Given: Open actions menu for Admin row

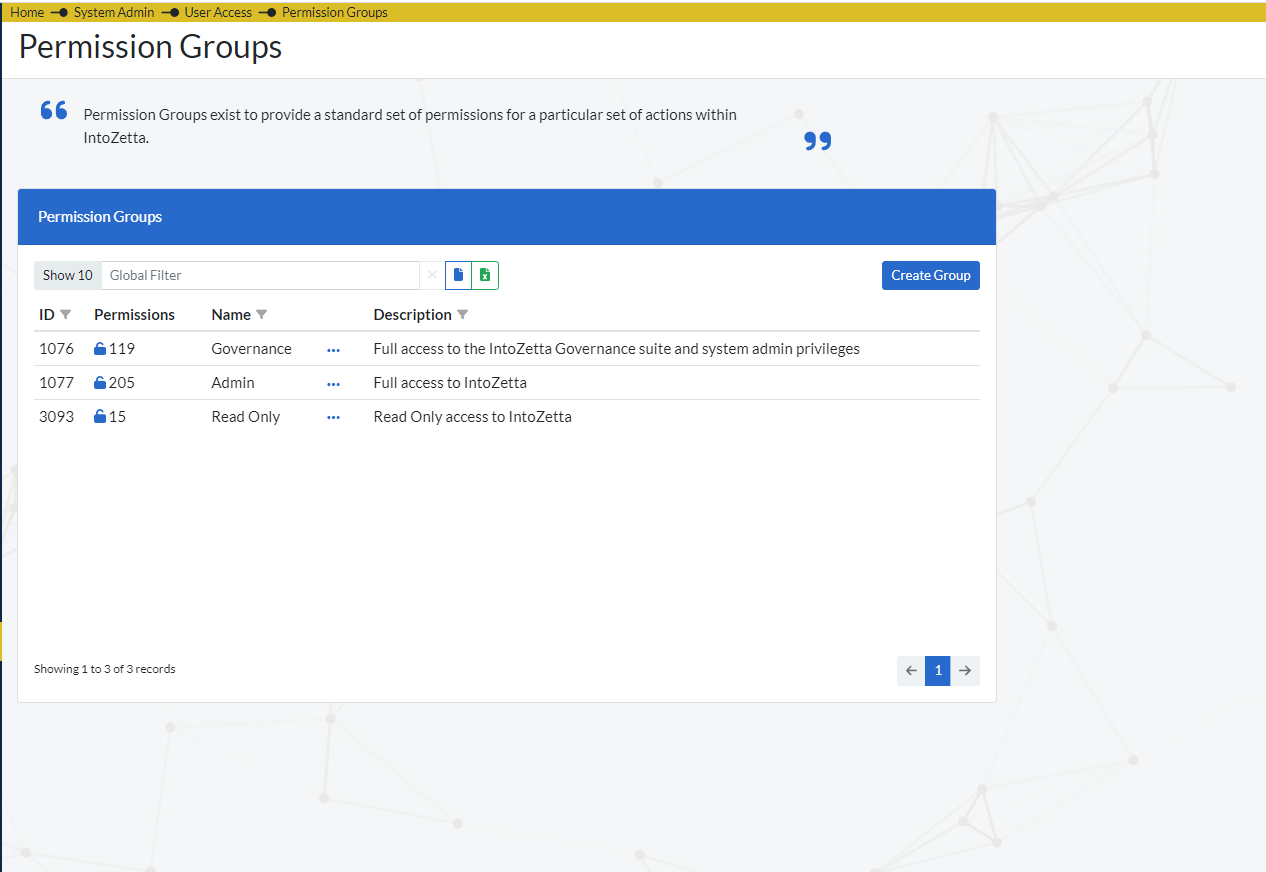Looking at the screenshot, I should (333, 384).
